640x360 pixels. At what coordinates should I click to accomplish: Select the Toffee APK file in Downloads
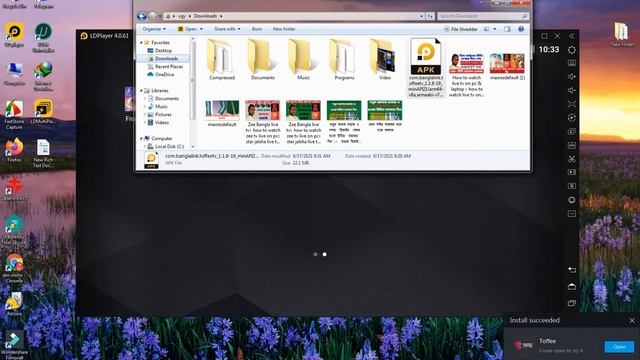426,68
